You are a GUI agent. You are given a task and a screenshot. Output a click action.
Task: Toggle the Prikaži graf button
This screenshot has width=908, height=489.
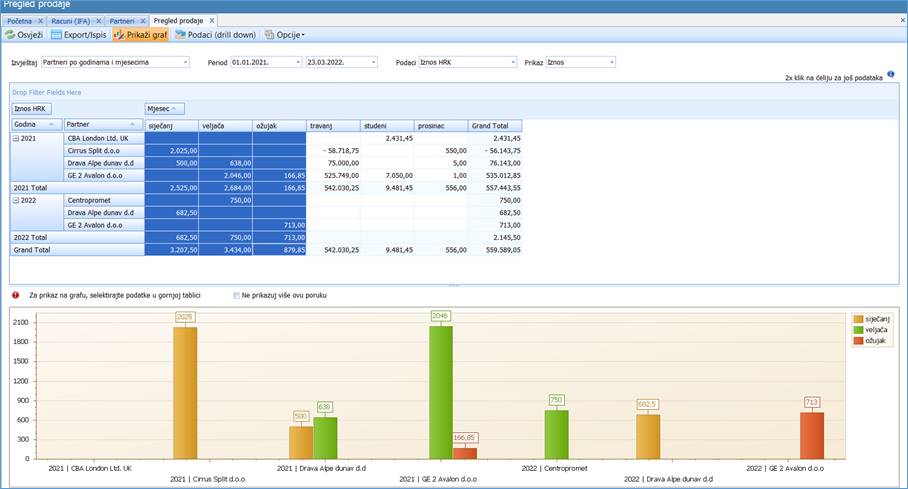point(140,35)
